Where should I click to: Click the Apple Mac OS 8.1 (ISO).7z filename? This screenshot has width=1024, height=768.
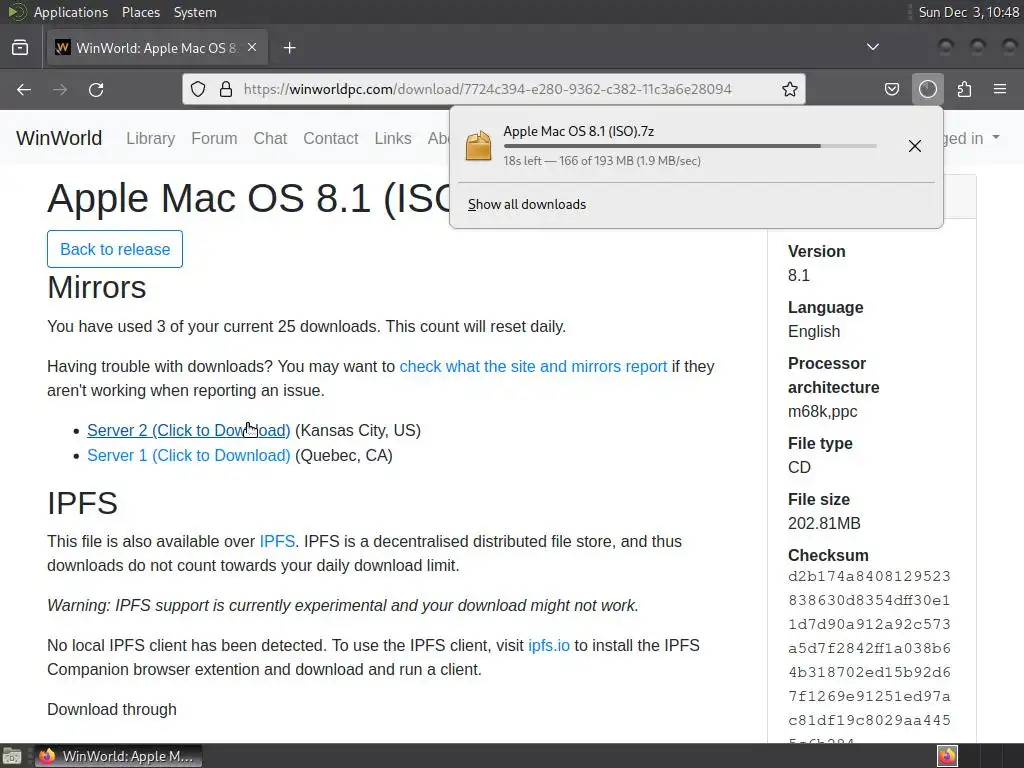coord(579,131)
